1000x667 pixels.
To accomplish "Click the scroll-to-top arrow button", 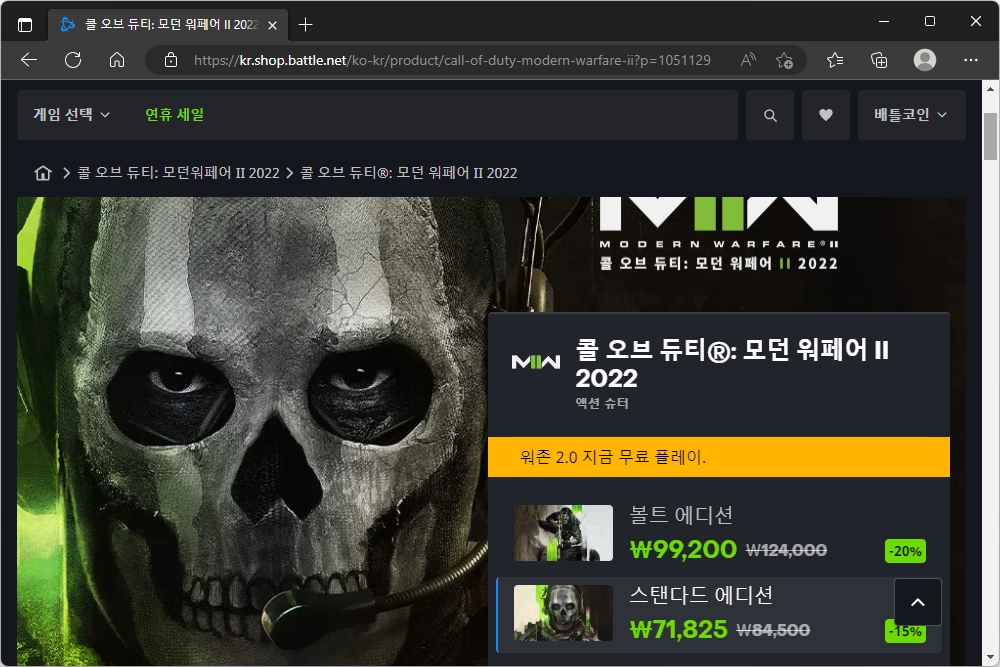I will point(917,602).
